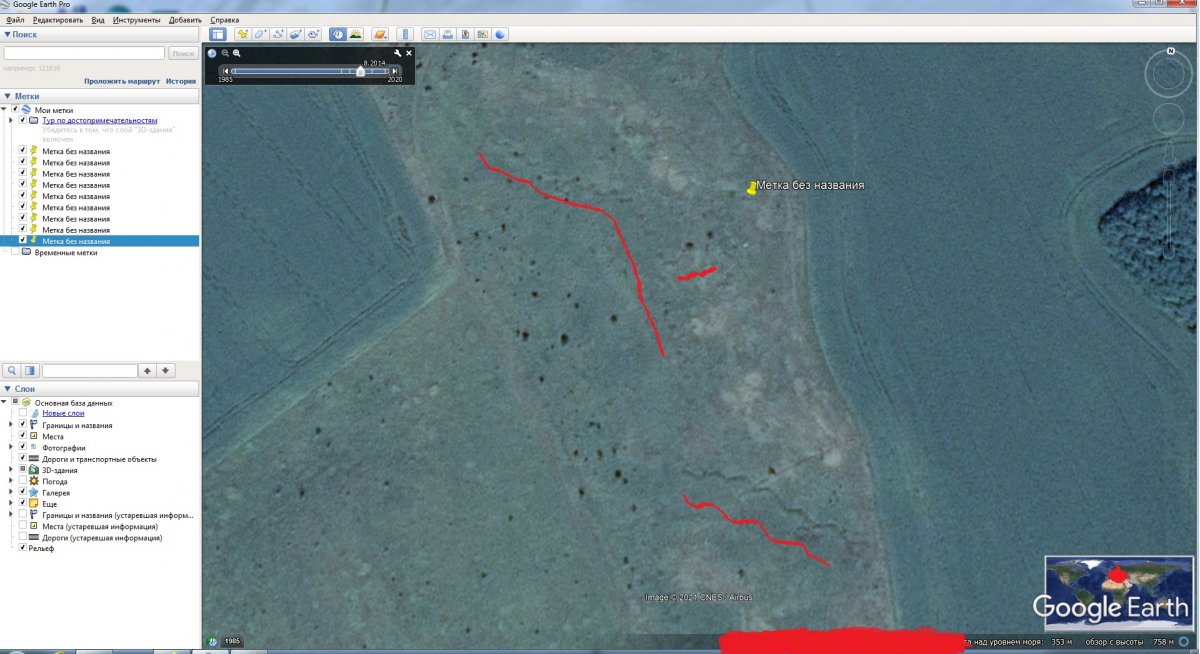The height and width of the screenshot is (654, 1200).
Task: Expand Погода layer
Action: 11,481
